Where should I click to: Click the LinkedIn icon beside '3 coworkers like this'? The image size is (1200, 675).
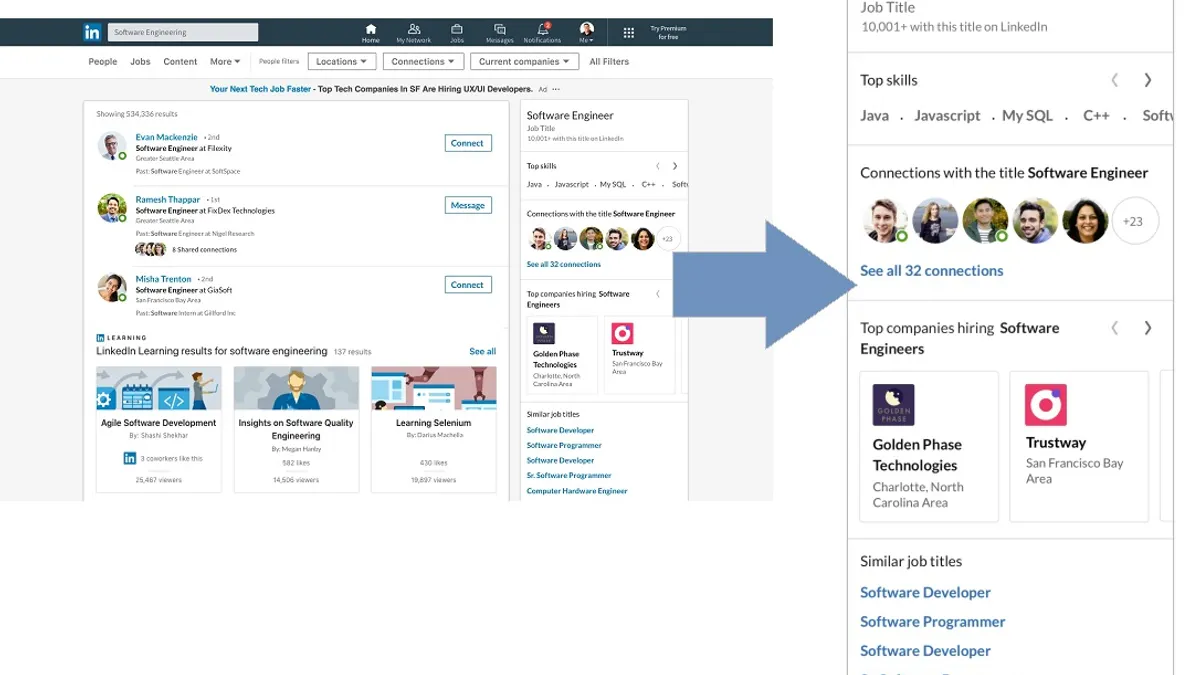(x=129, y=458)
